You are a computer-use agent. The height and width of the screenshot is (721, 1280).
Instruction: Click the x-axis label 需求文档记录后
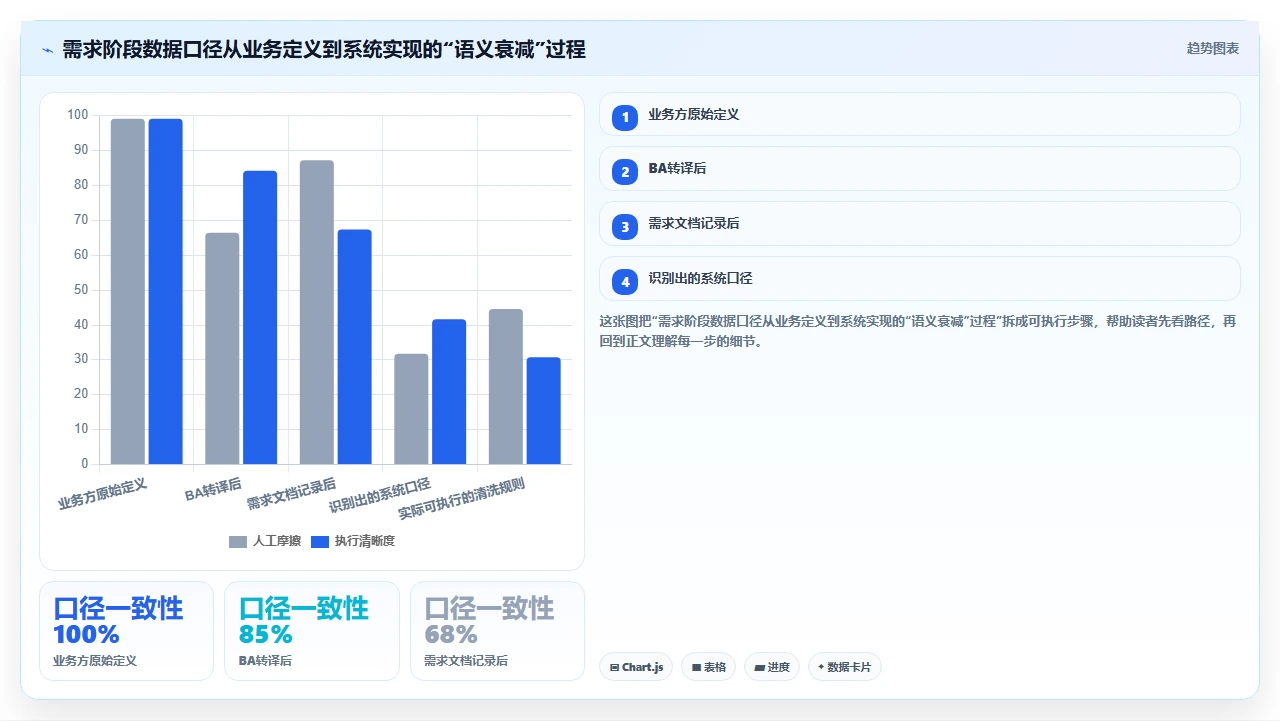tap(292, 493)
